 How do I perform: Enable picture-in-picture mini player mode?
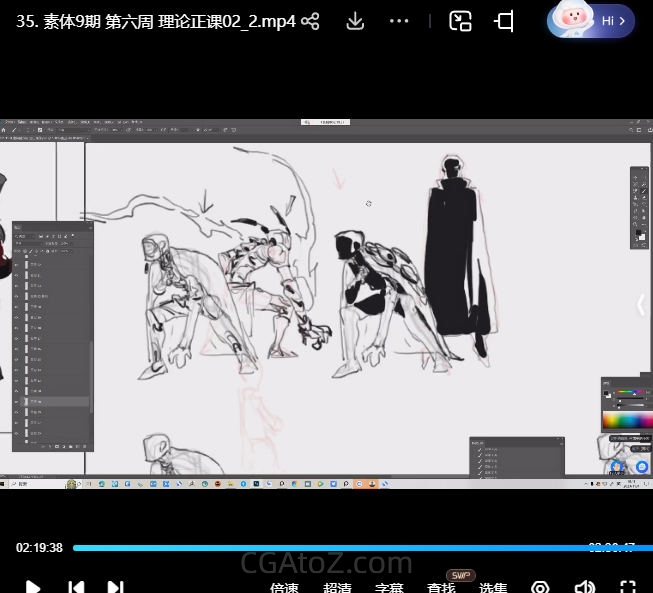[x=460, y=21]
